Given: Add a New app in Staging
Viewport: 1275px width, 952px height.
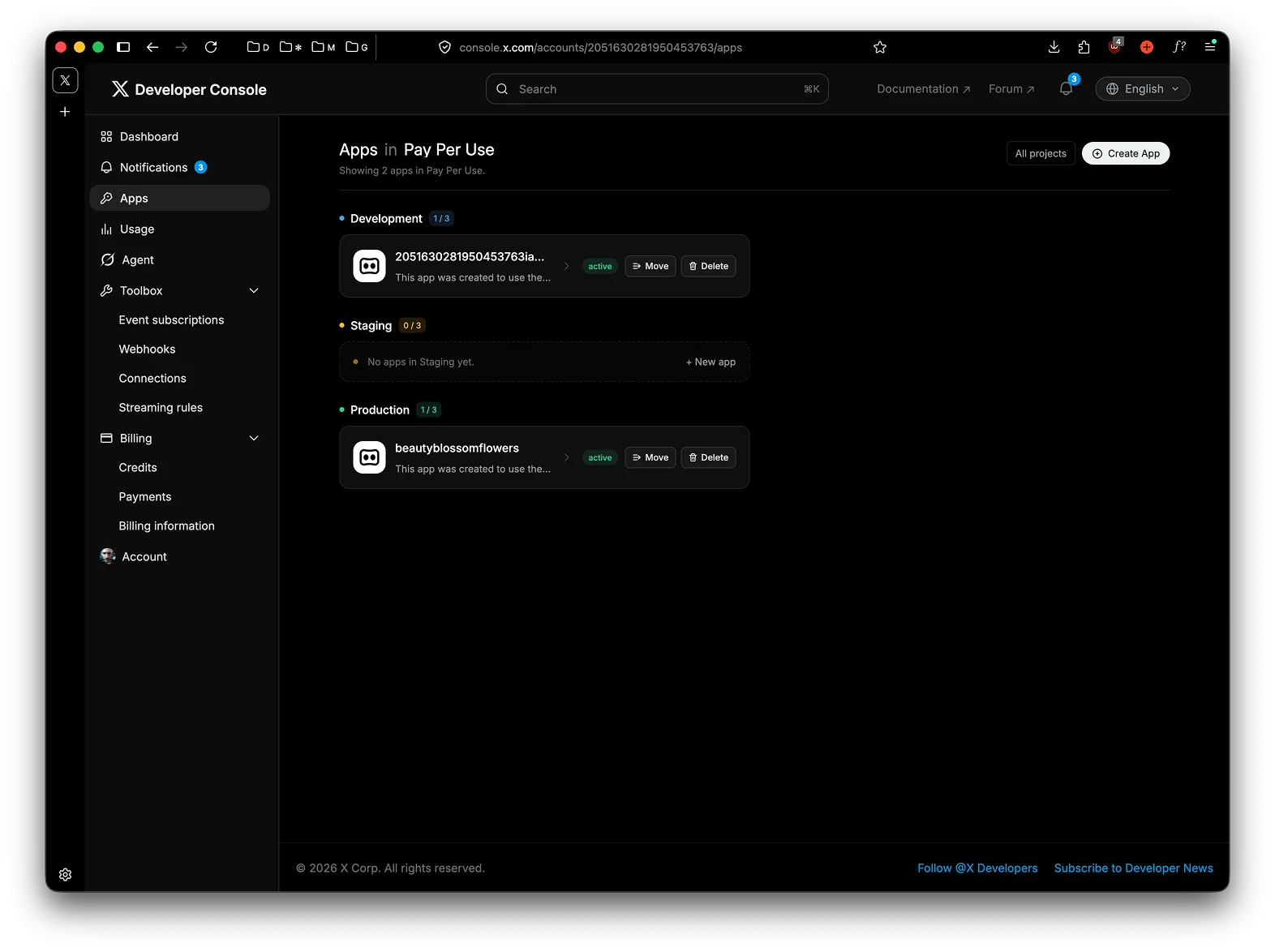Looking at the screenshot, I should tap(710, 362).
